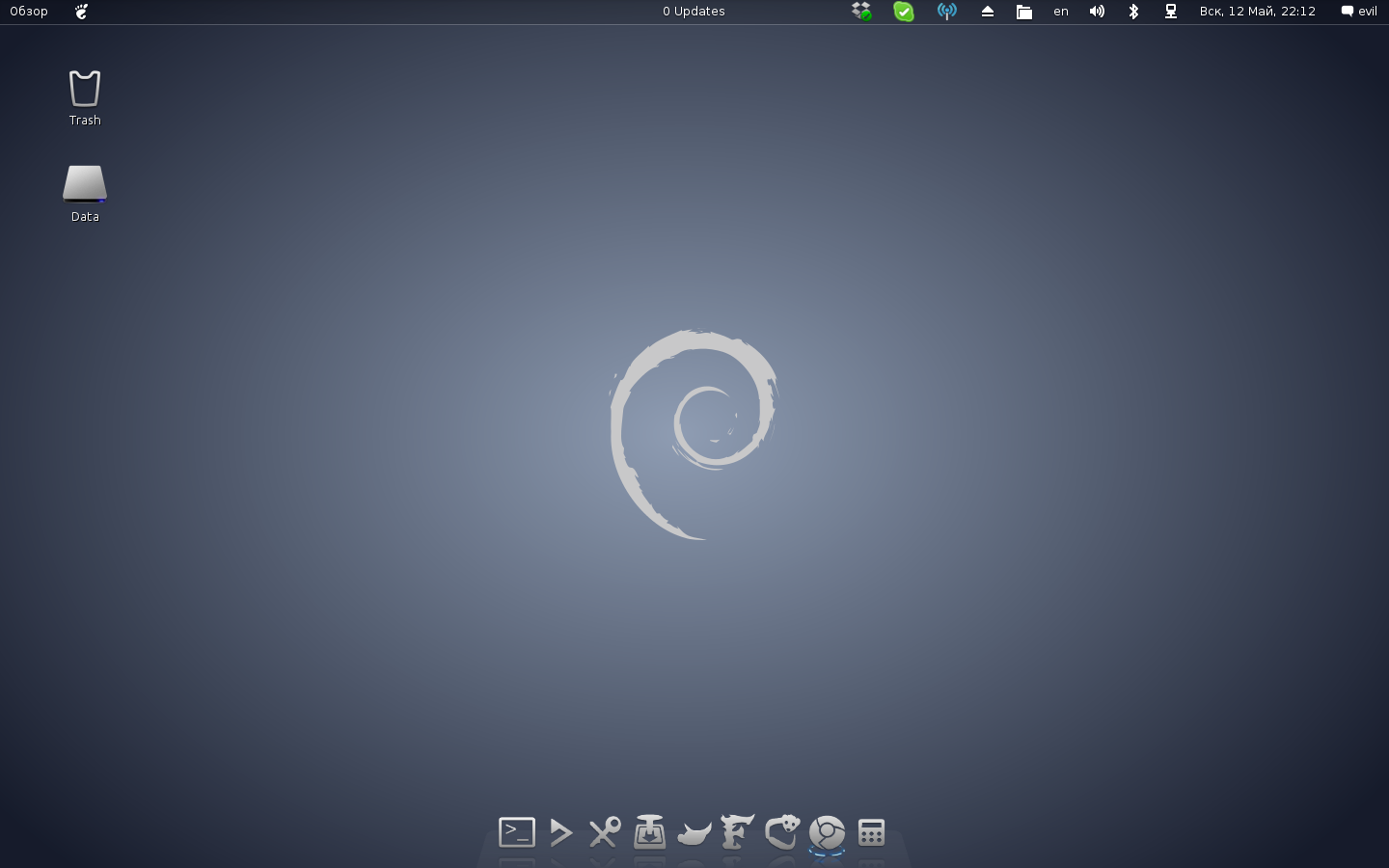Launch the download inbox app in the dock
Image resolution: width=1389 pixels, height=868 pixels.
coord(649,831)
